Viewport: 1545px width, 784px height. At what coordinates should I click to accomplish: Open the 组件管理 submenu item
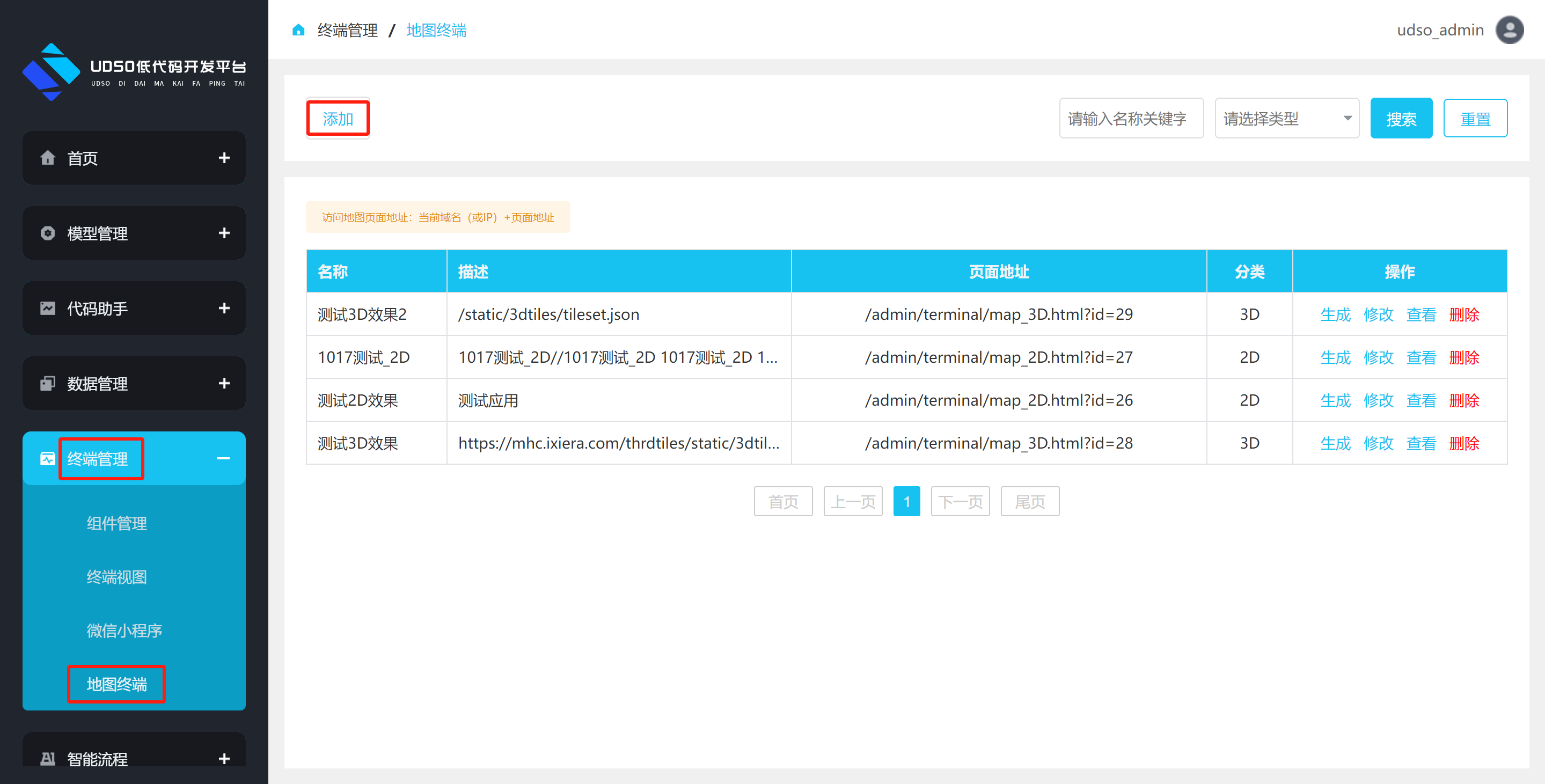coord(116,523)
